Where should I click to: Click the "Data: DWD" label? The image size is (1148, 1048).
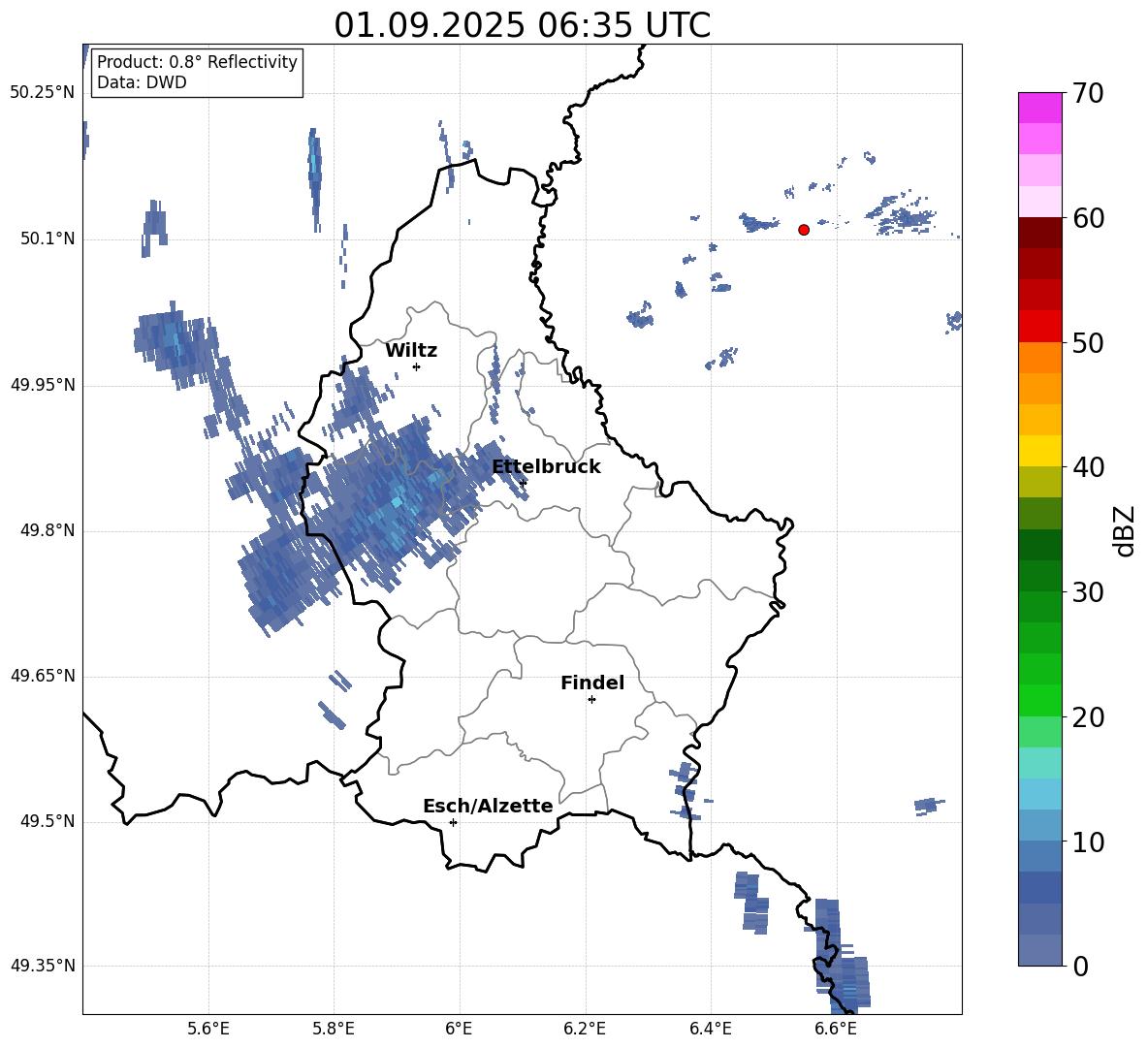[x=142, y=82]
